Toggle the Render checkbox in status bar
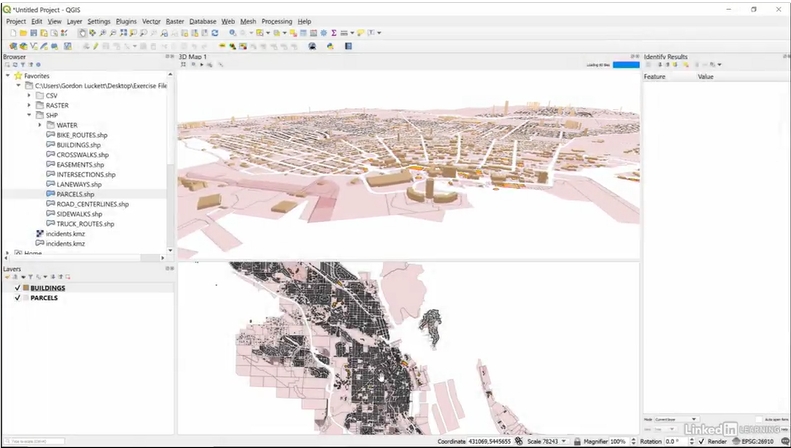This screenshot has height=448, width=791. (x=701, y=441)
